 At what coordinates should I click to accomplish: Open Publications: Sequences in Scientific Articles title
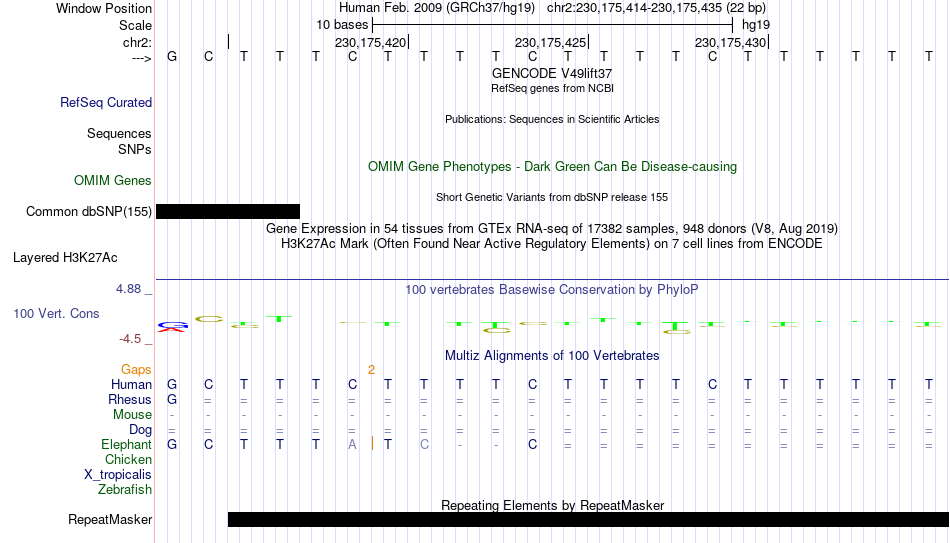click(x=552, y=119)
